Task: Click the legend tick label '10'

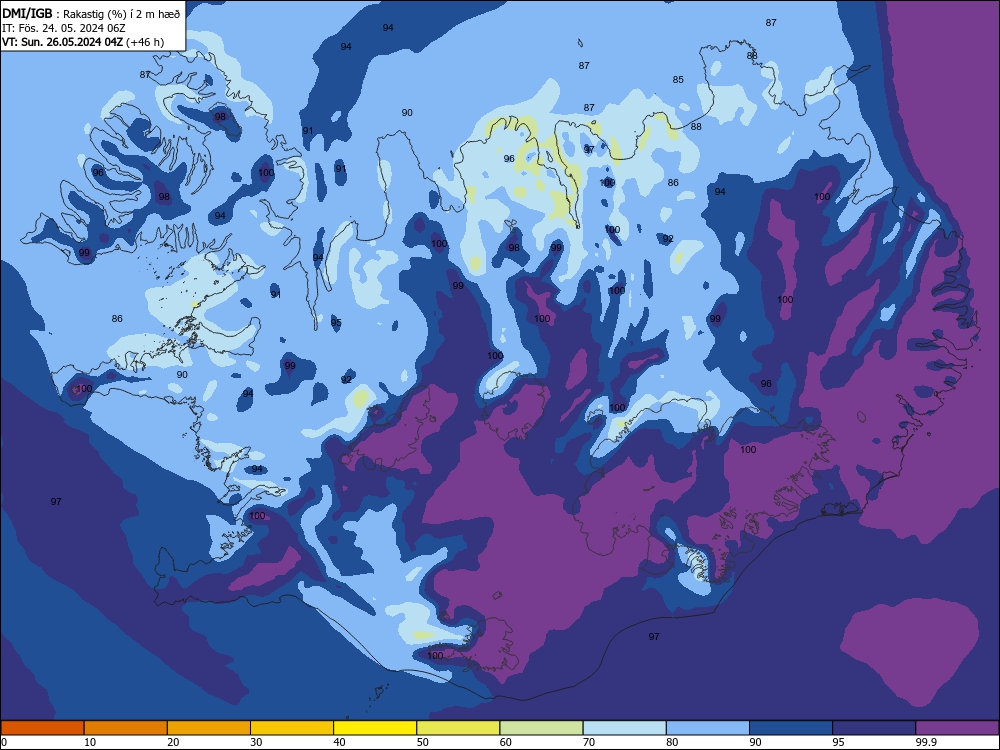Action: click(90, 742)
